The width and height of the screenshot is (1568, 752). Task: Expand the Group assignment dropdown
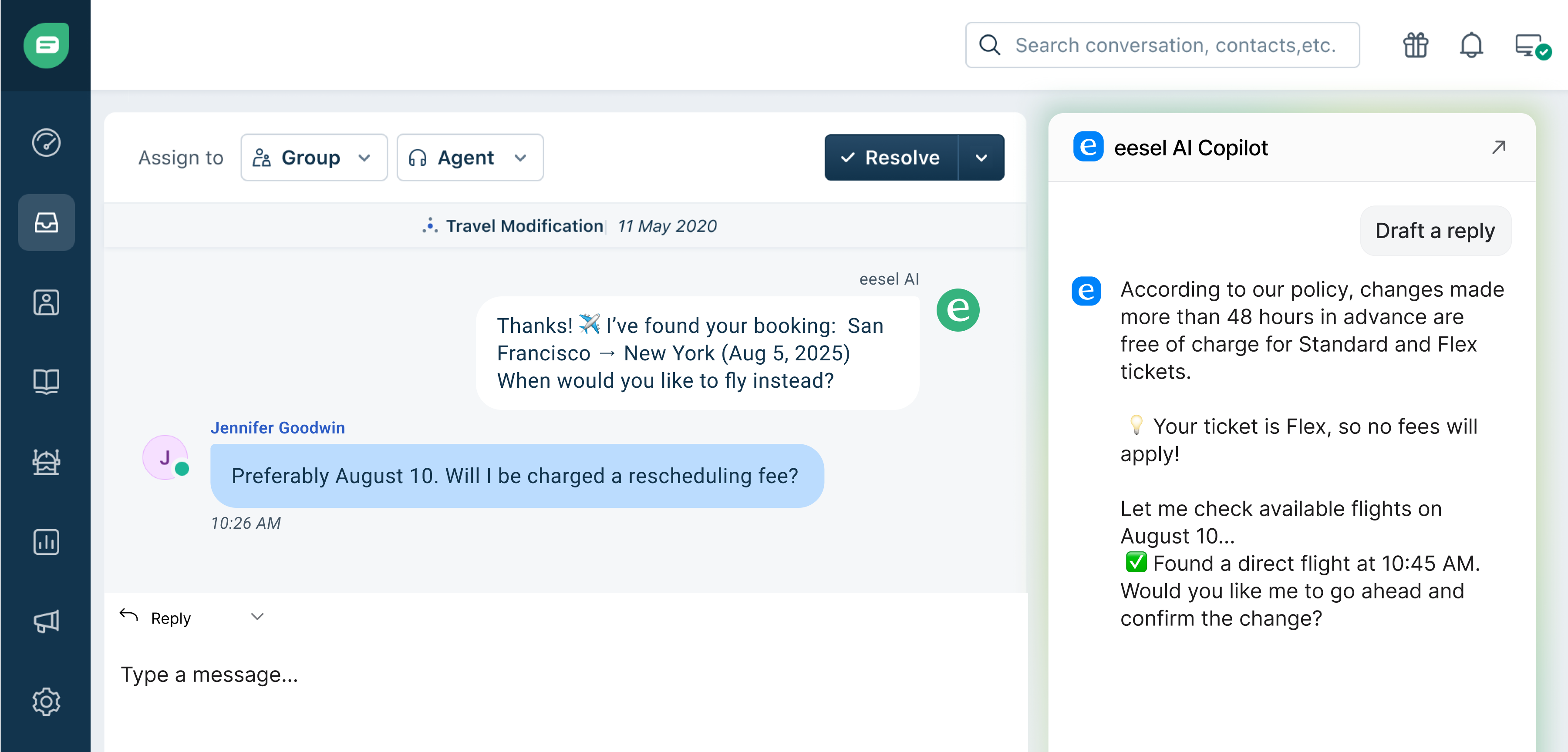click(314, 158)
